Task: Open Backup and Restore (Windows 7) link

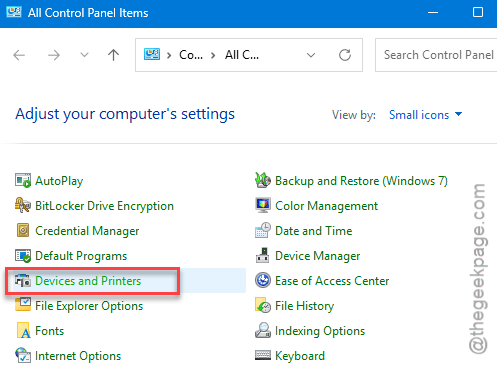Action: 361,181
